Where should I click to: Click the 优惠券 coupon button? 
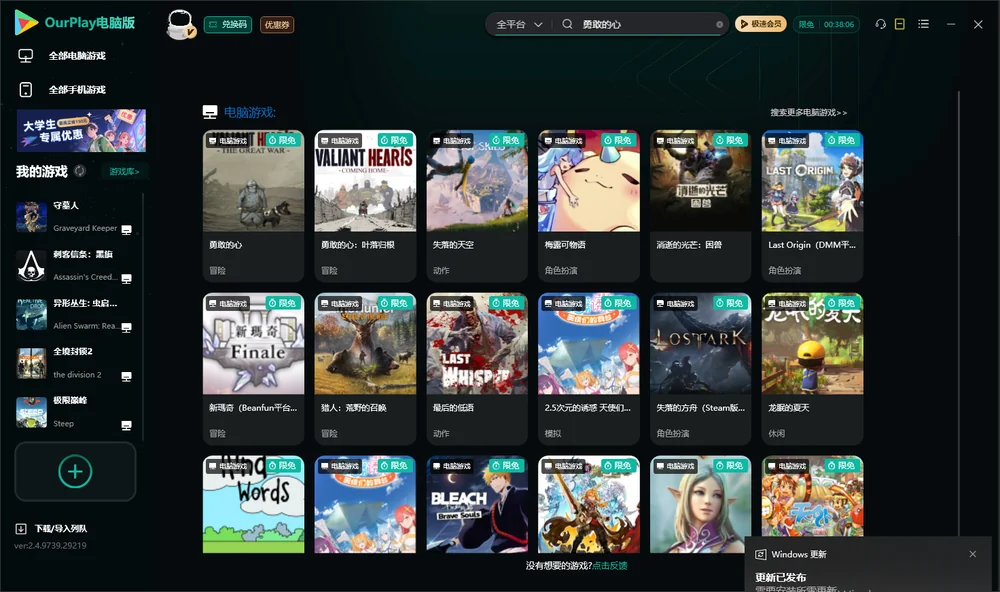277,25
